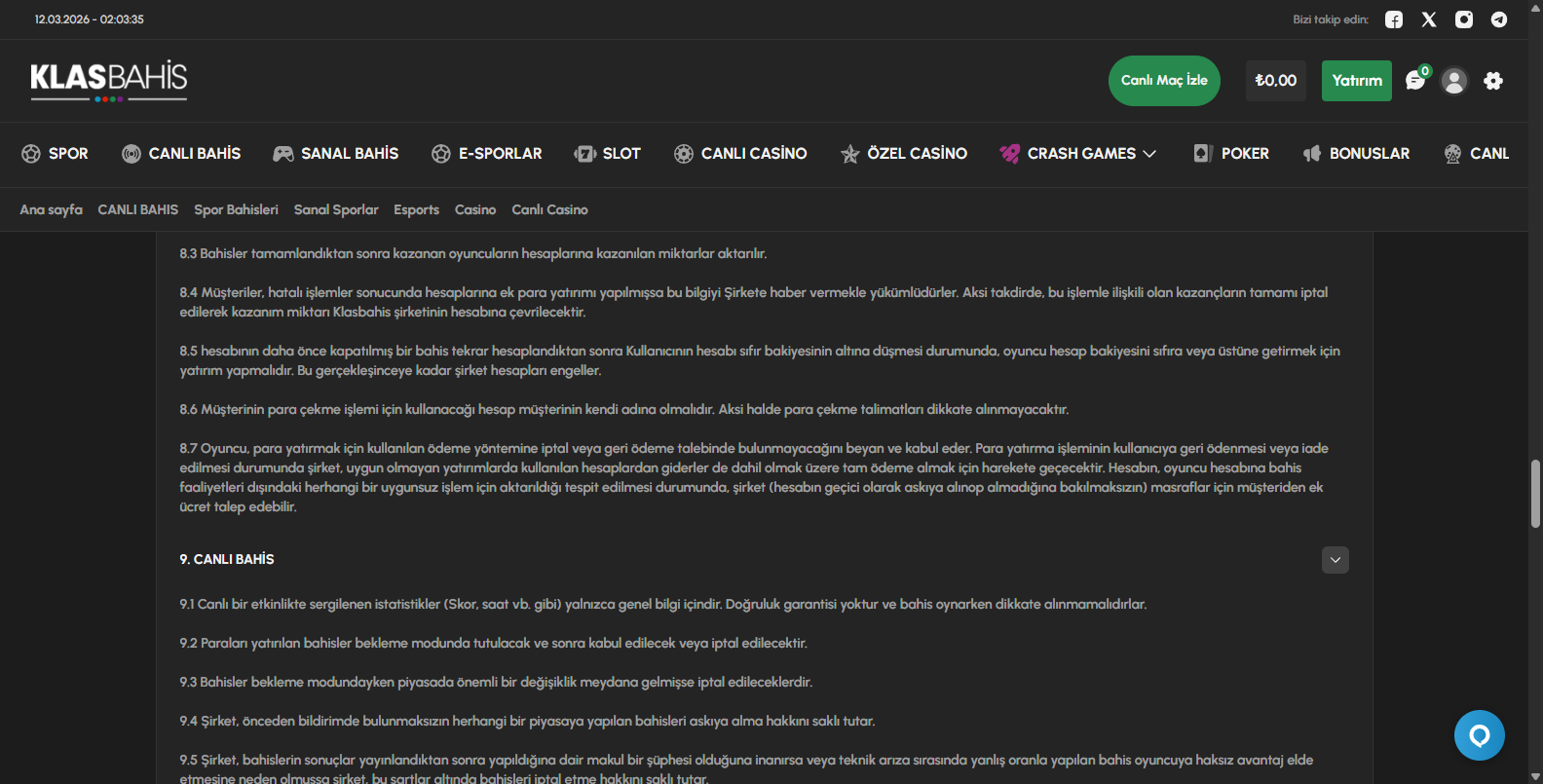Viewport: 1543px width, 784px height.
Task: Select the POKER menu item
Action: point(1232,154)
